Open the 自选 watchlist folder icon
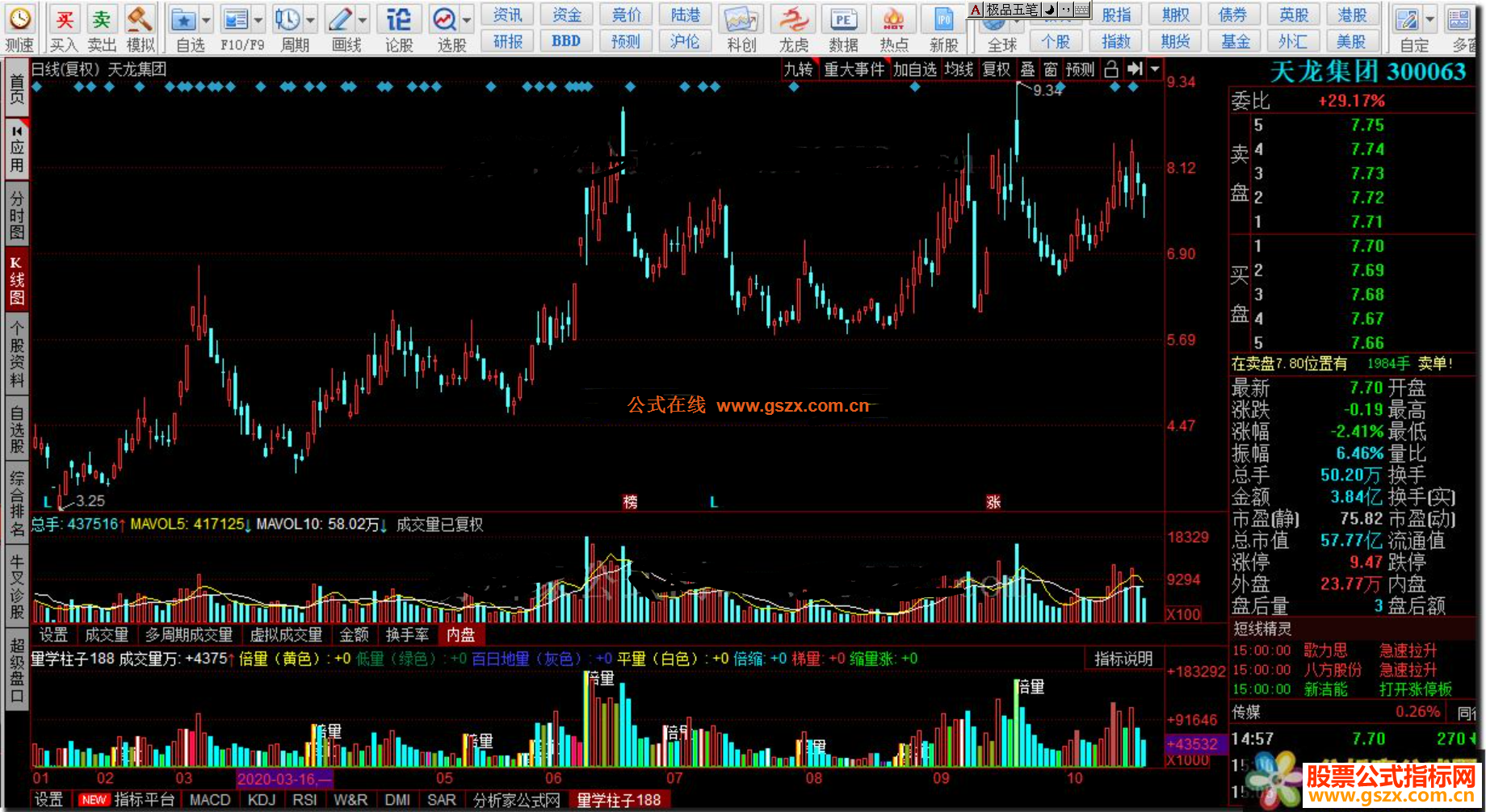 [x=184, y=19]
